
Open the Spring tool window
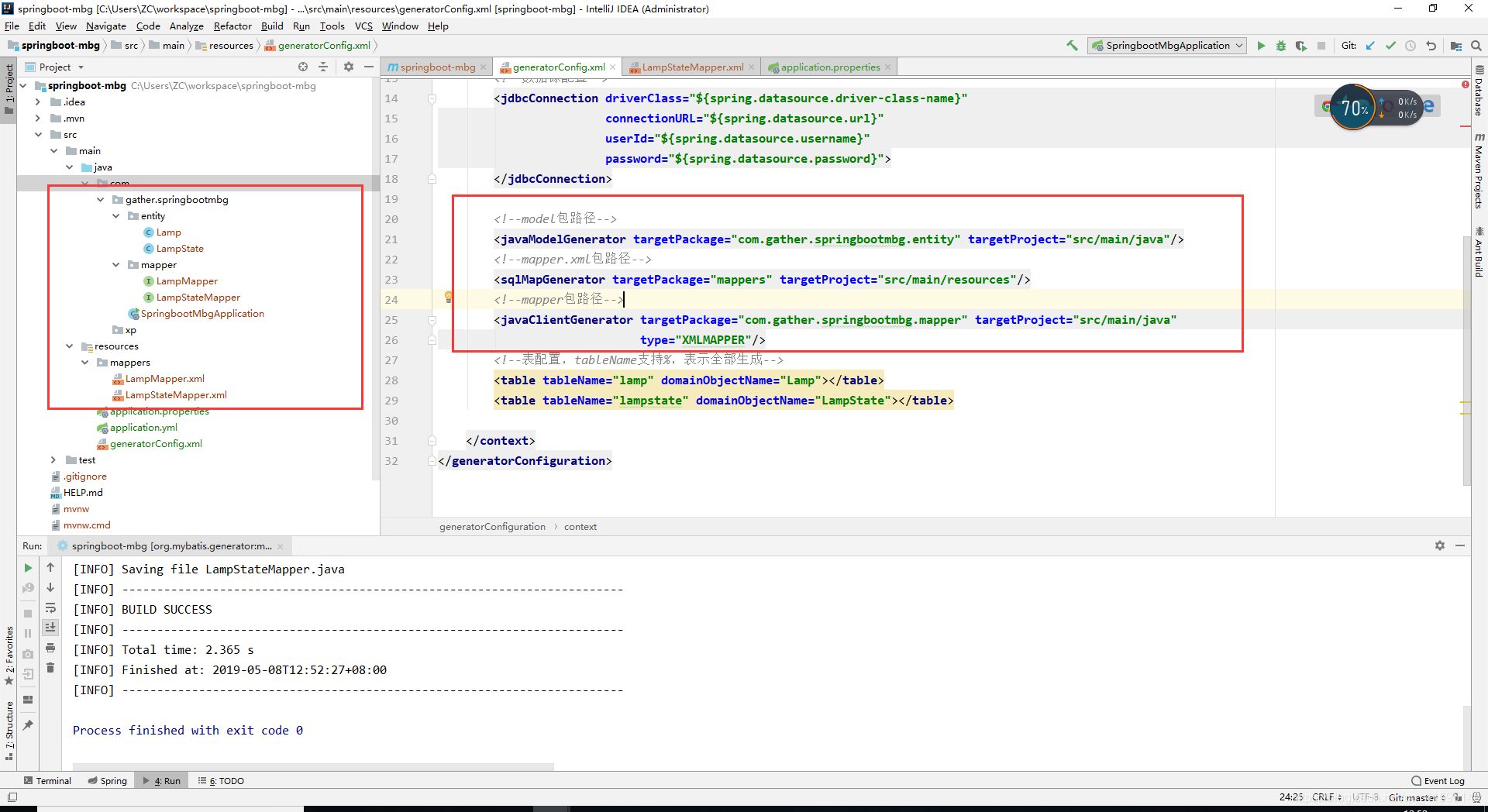tap(108, 780)
